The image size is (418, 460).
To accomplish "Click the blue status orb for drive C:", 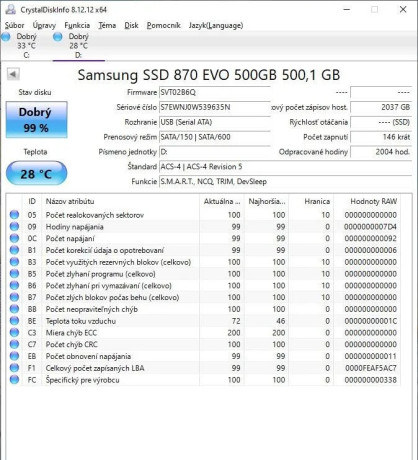I will click(x=6, y=37).
